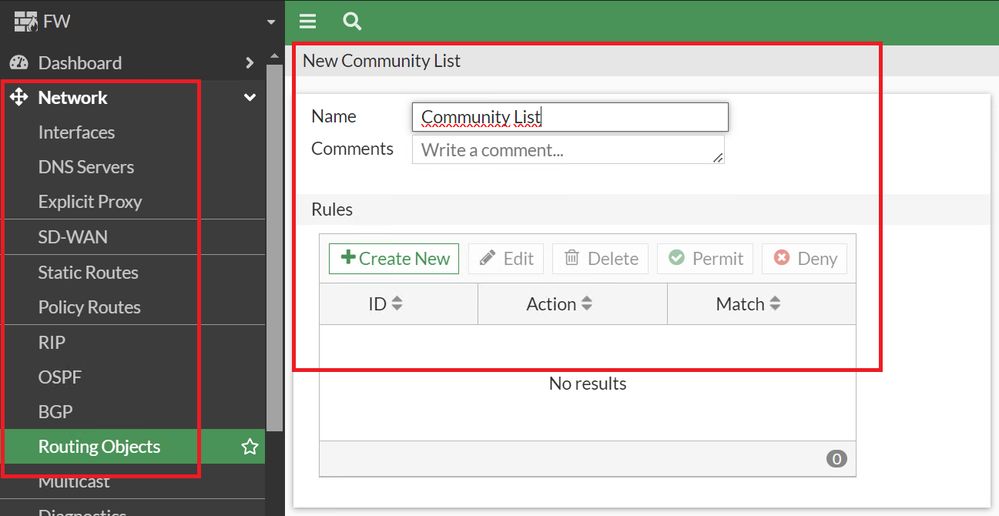Sort the table by Match column
The height and width of the screenshot is (516, 999).
pyautogui.click(x=775, y=304)
